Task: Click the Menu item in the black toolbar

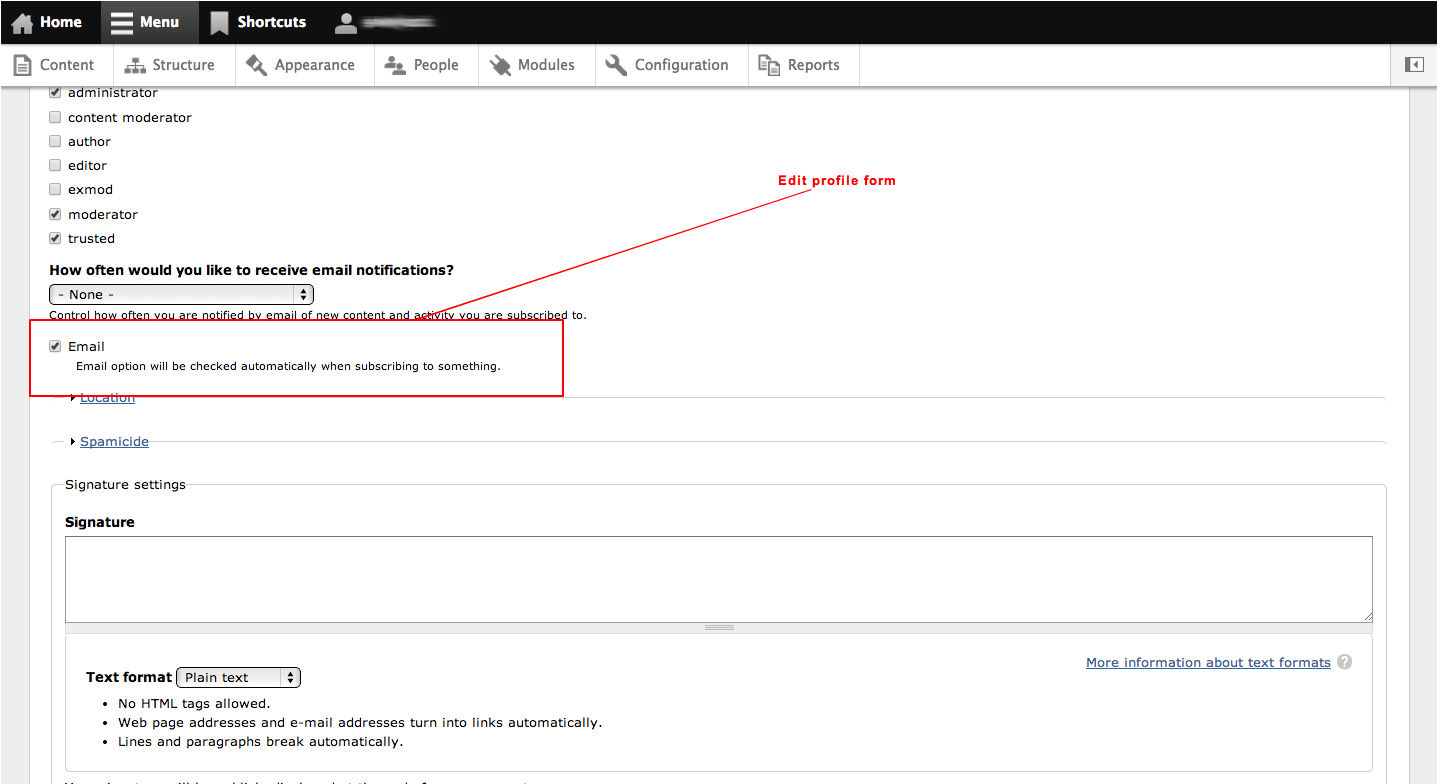Action: [x=149, y=21]
